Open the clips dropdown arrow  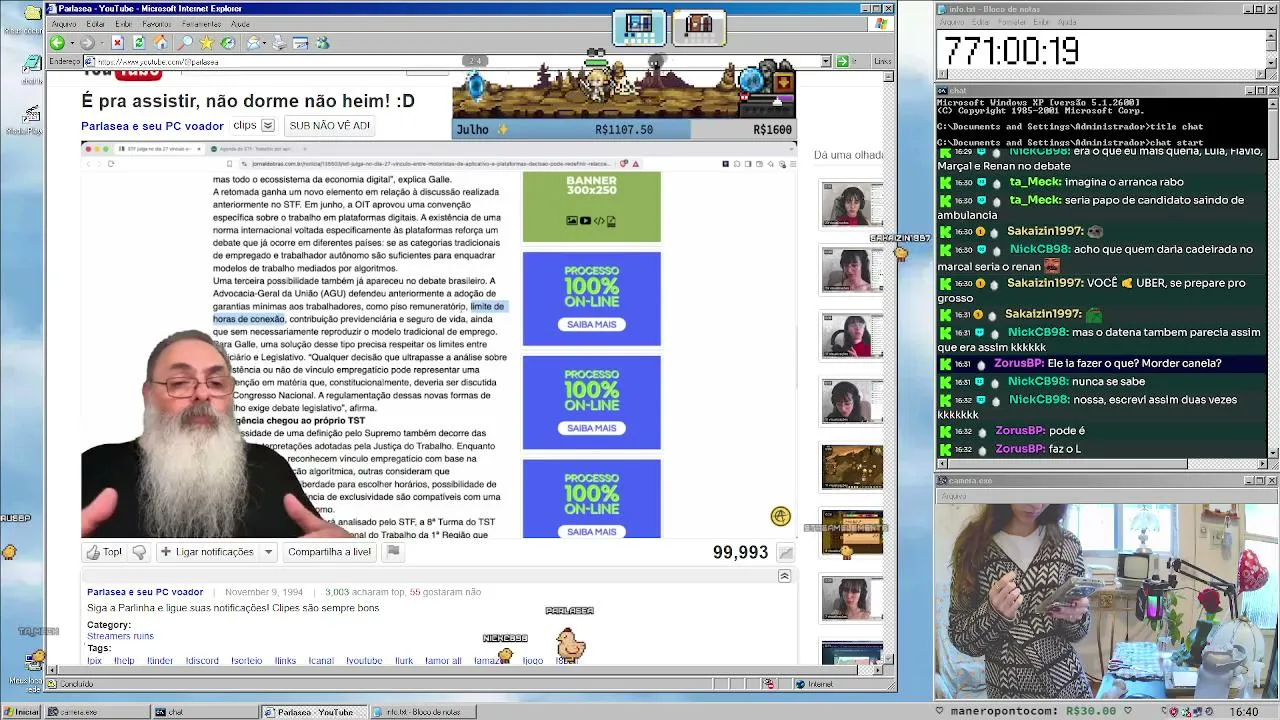268,126
